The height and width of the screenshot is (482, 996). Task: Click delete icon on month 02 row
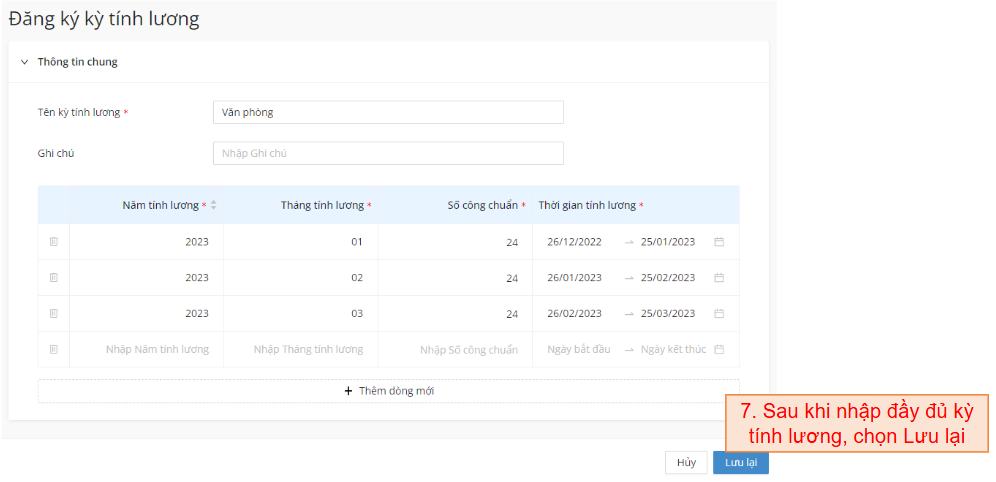tap(54, 278)
